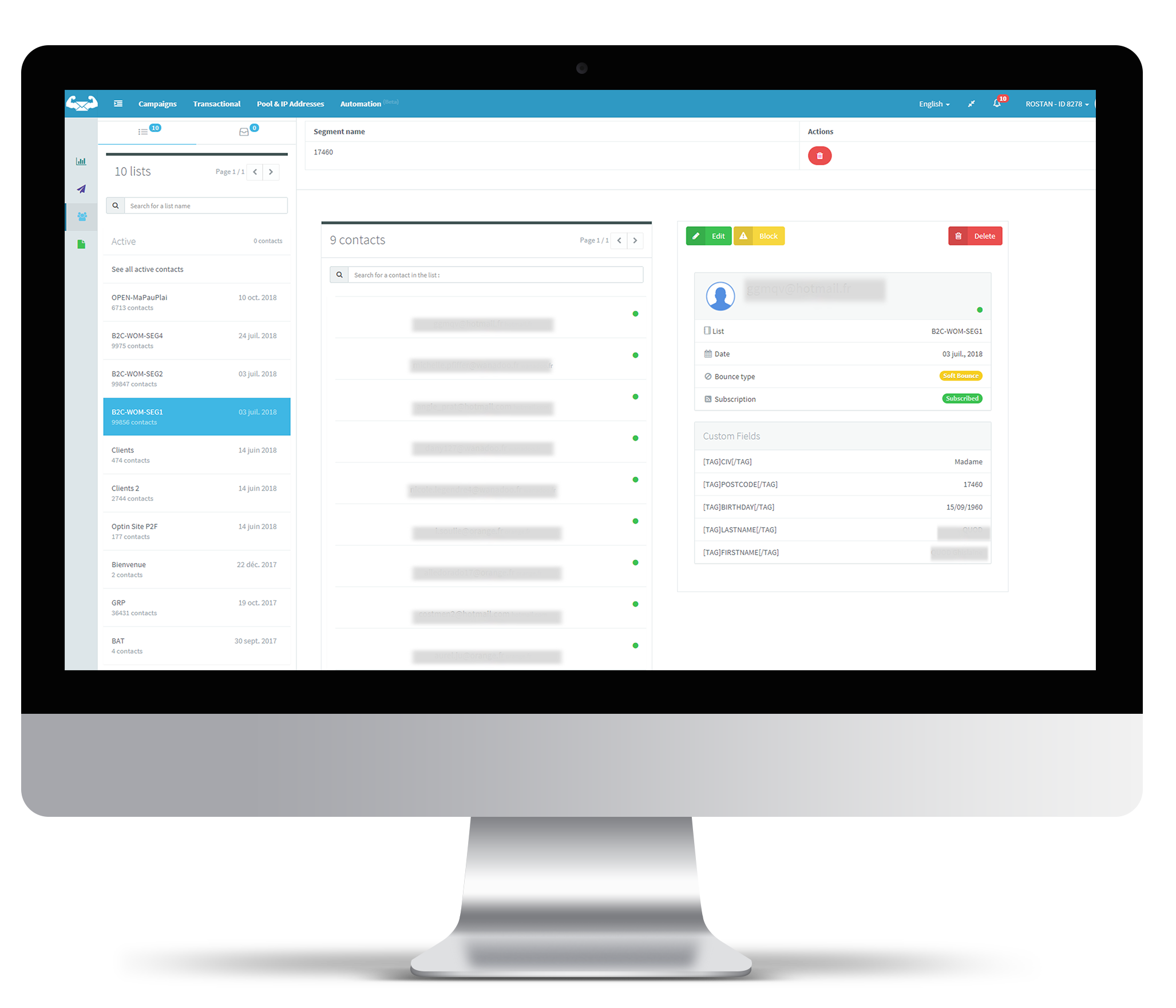Viewport: 1176px width, 1008px height.
Task: Click the contacts/people icon in sidebar
Action: tap(83, 215)
